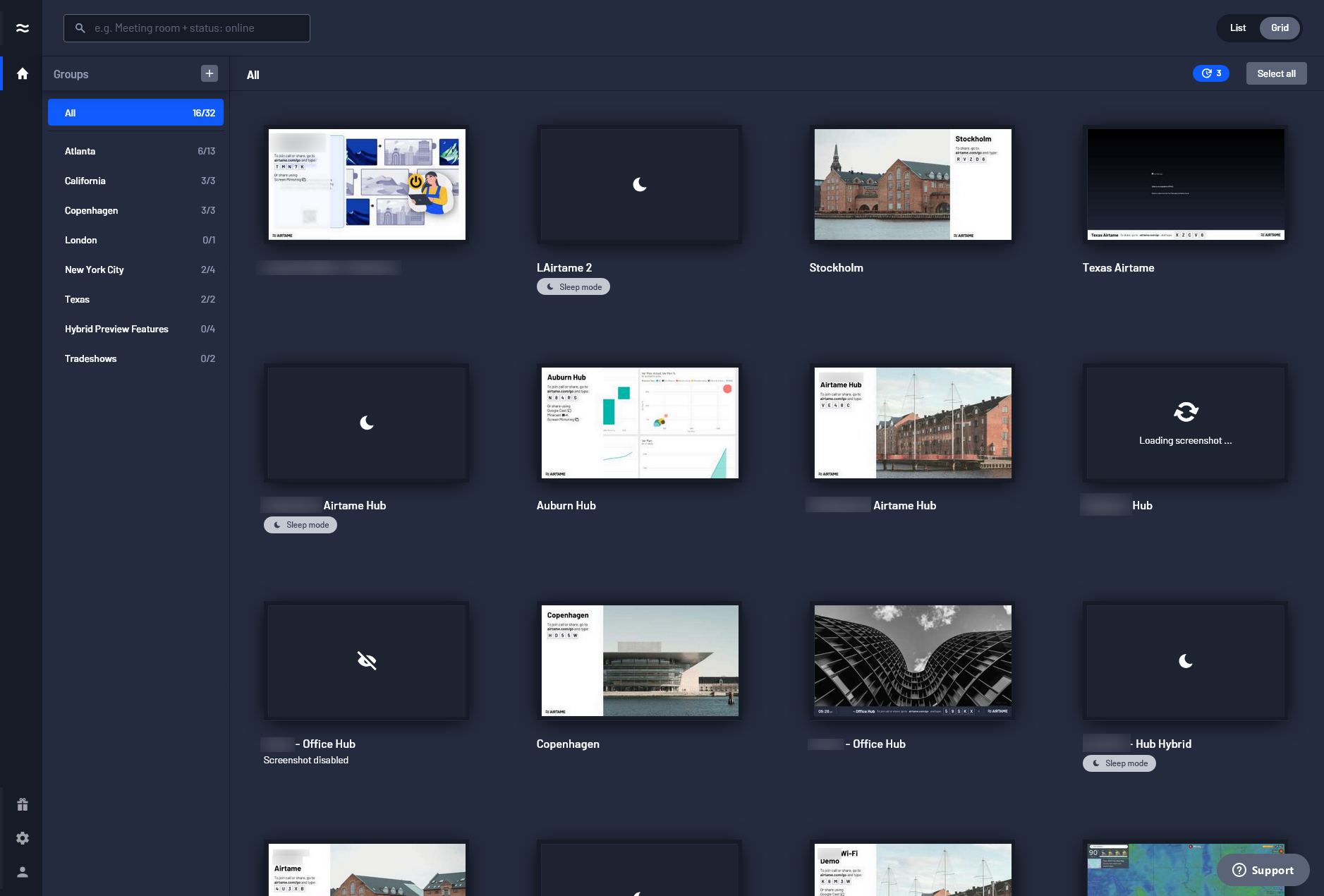1324x896 pixels.
Task: Open settings gear icon
Action: coord(23,838)
